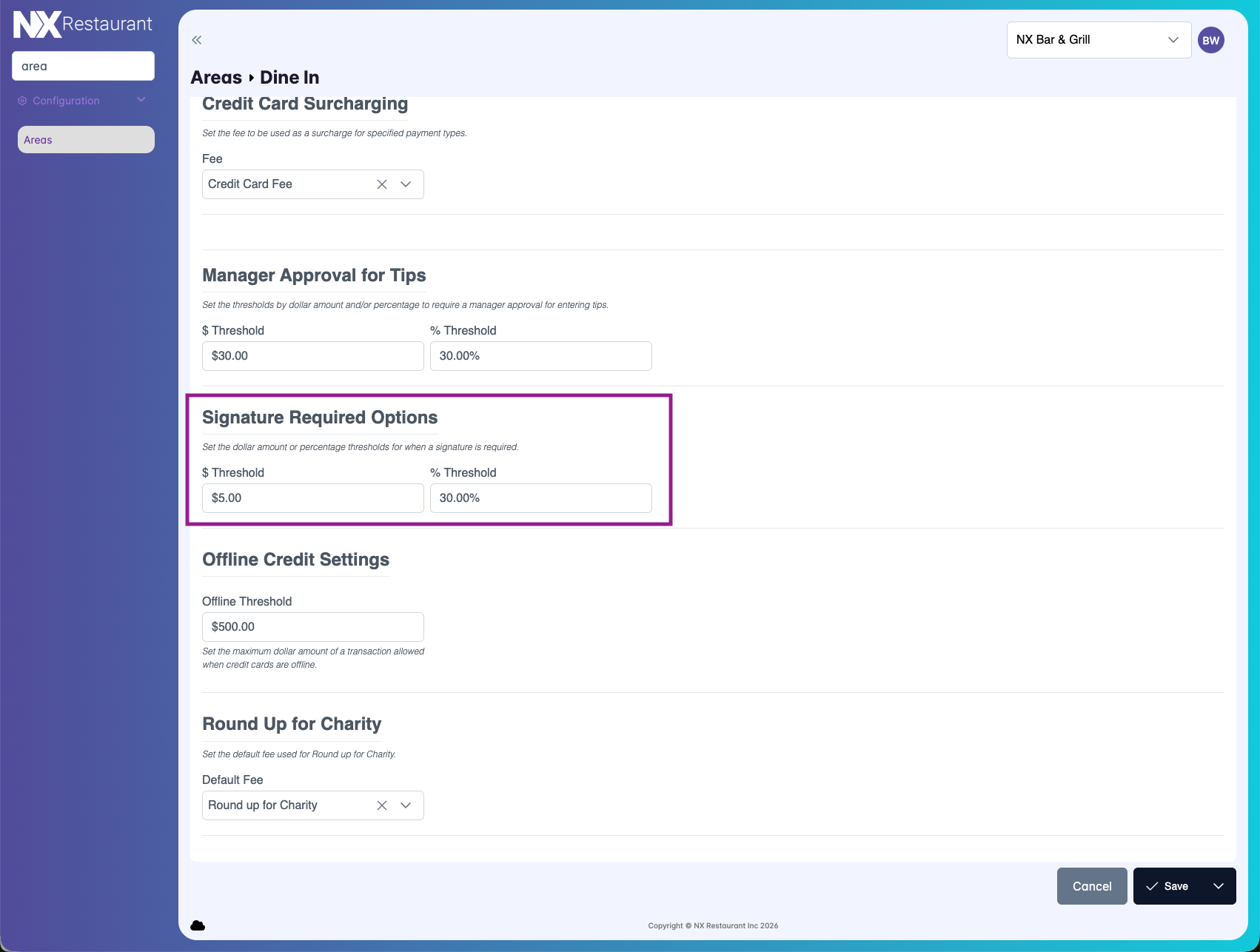The image size is (1260, 952).
Task: Click the NX Restaurant logo
Action: [x=82, y=24]
